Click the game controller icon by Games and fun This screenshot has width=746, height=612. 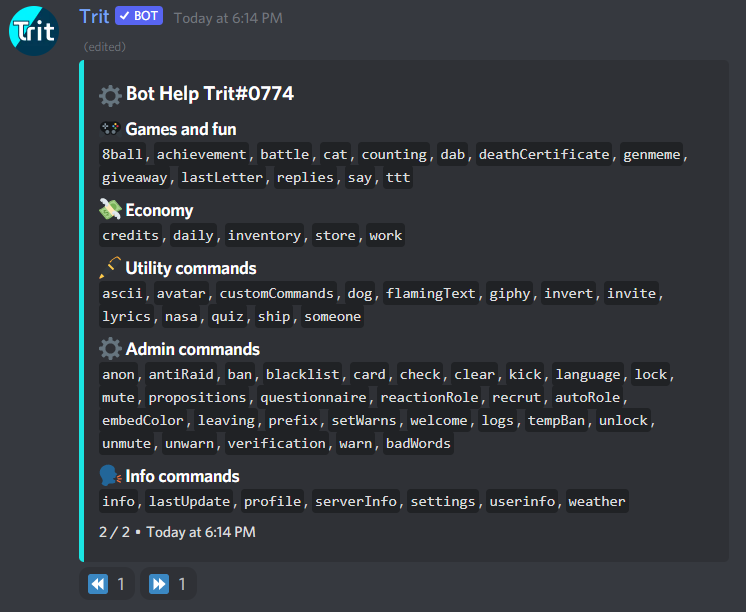click(110, 129)
